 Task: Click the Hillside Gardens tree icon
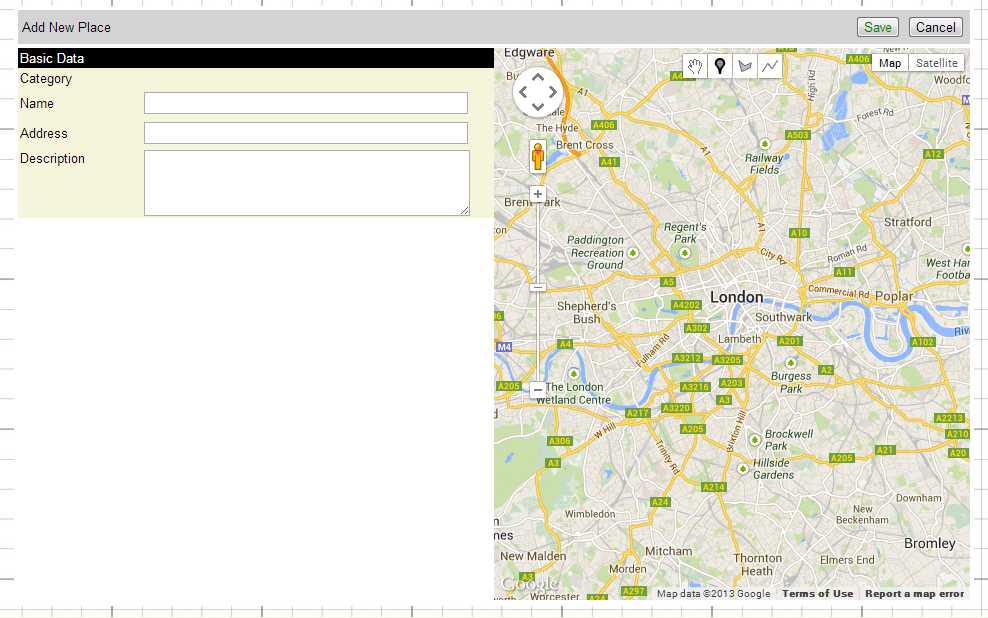click(744, 469)
